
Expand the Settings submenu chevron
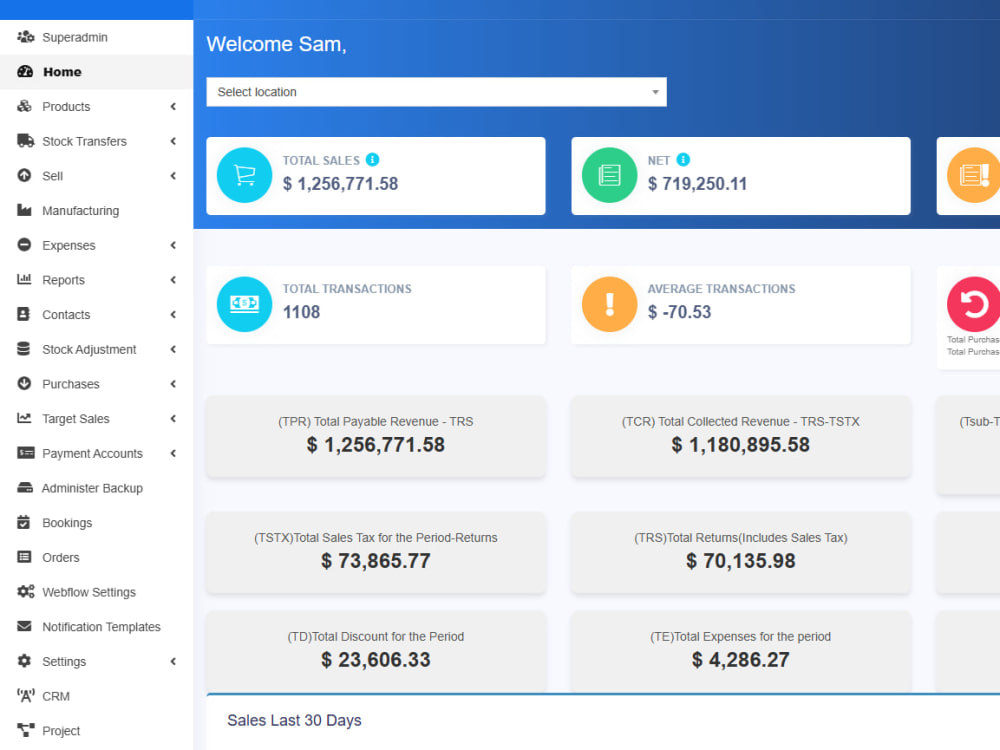[173, 660]
